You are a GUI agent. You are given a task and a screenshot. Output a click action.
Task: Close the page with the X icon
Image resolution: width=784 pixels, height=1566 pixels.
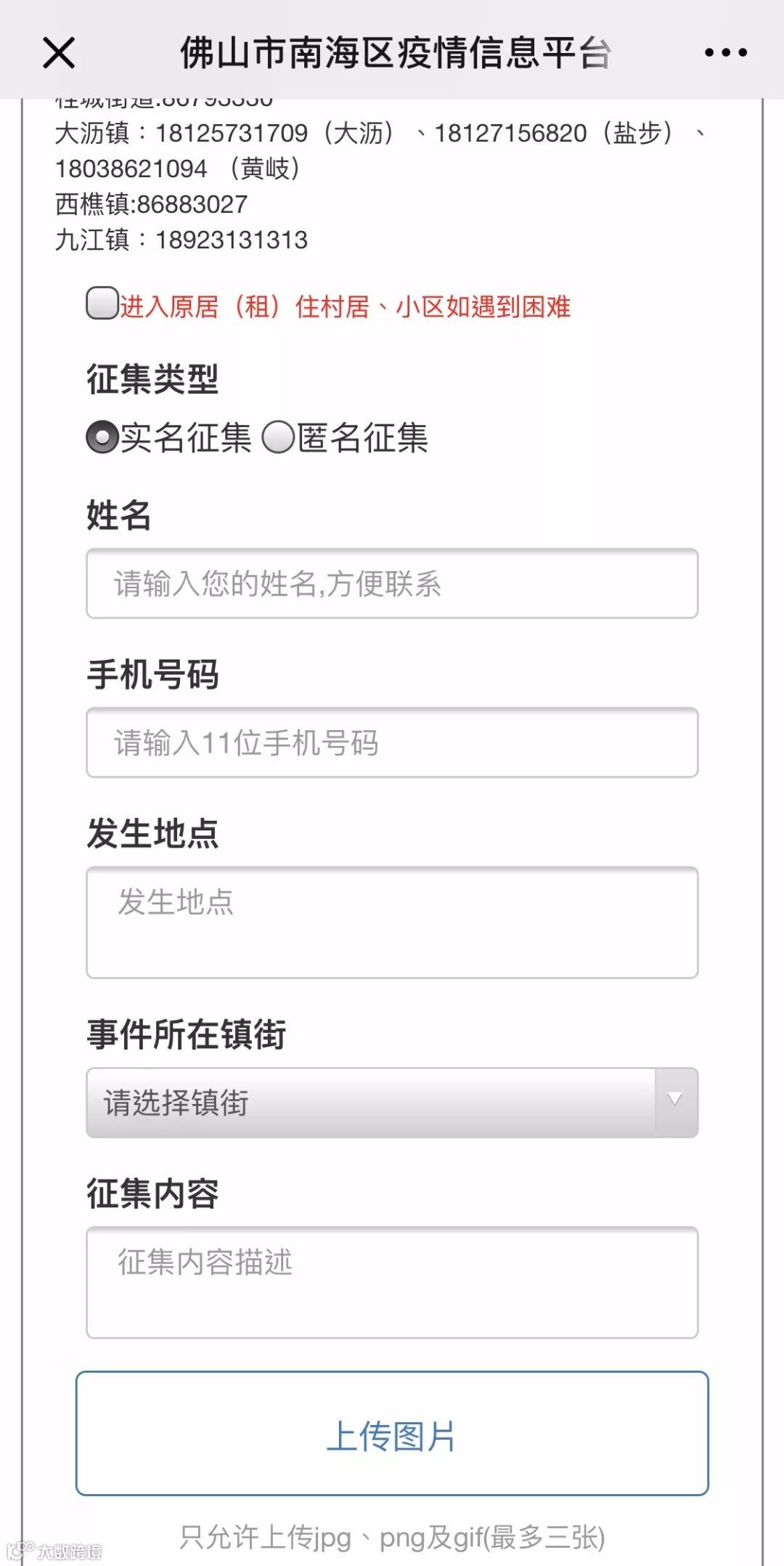click(x=59, y=53)
